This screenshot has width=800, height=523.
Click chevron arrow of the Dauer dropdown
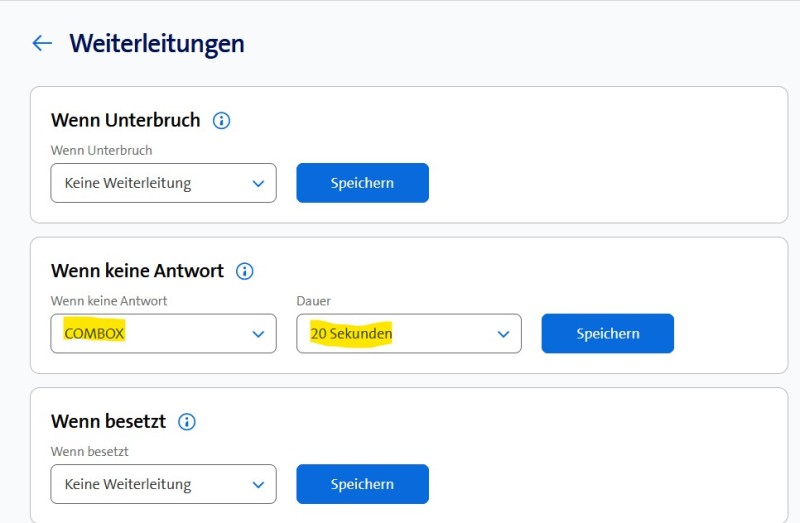pyautogui.click(x=503, y=334)
